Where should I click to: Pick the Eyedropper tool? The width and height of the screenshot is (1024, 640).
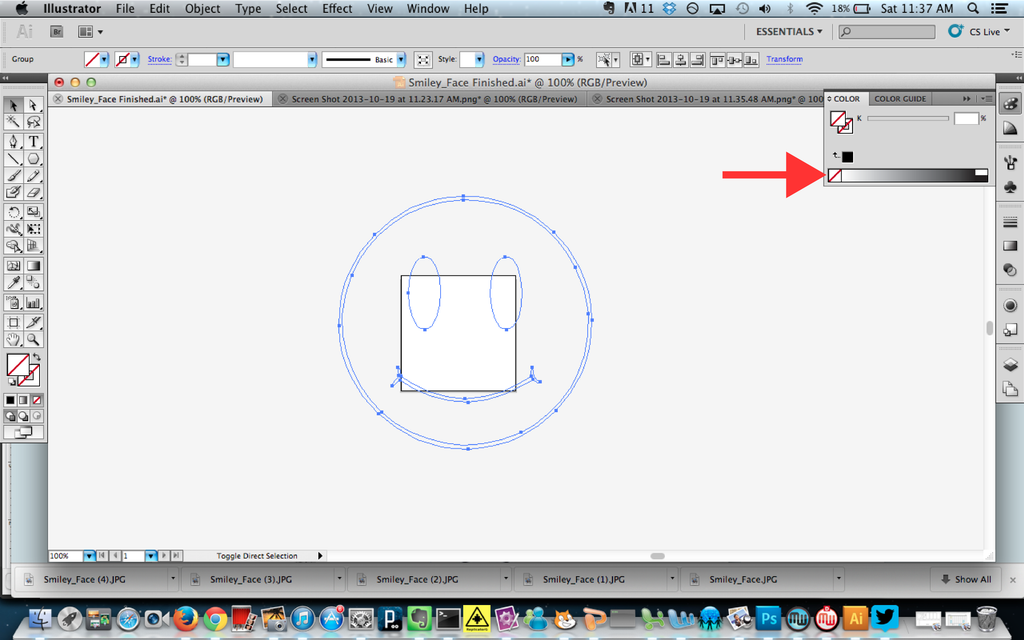pos(14,284)
